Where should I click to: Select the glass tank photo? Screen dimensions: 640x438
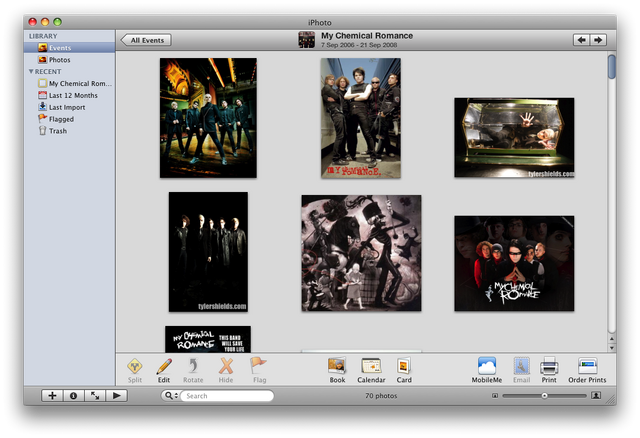[514, 138]
